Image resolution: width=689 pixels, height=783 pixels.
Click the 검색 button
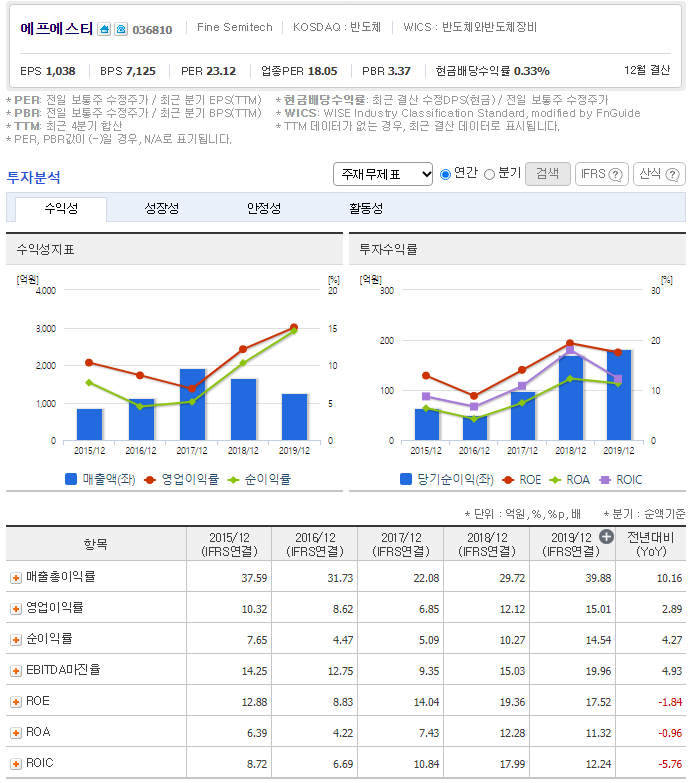pos(548,174)
